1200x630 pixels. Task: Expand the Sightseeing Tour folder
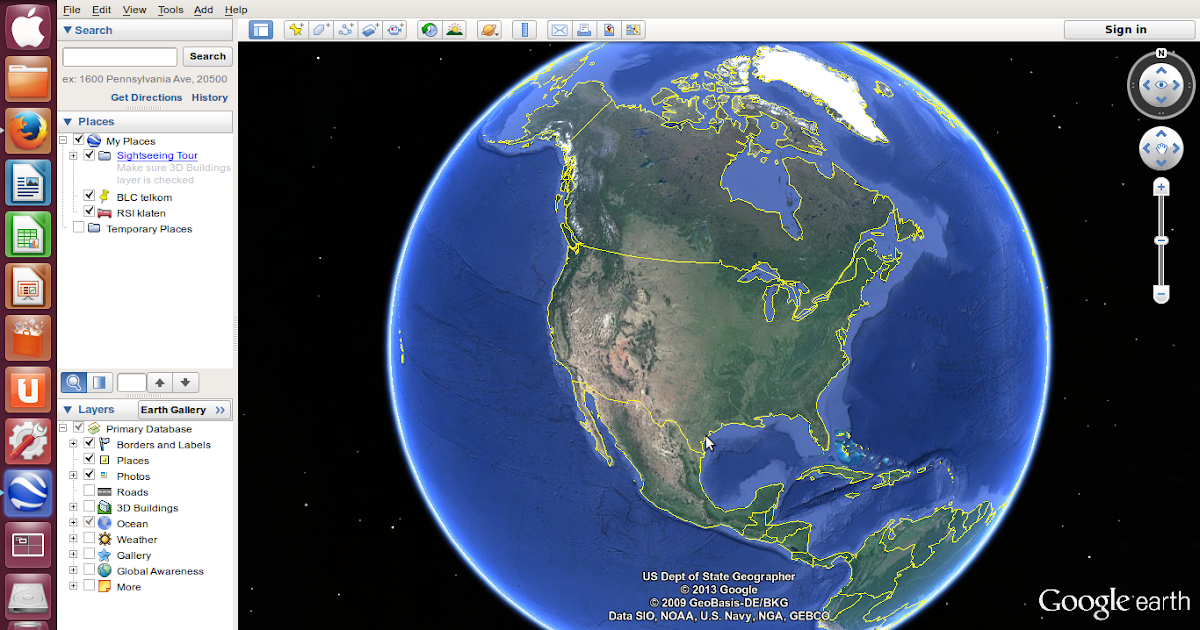click(x=73, y=156)
